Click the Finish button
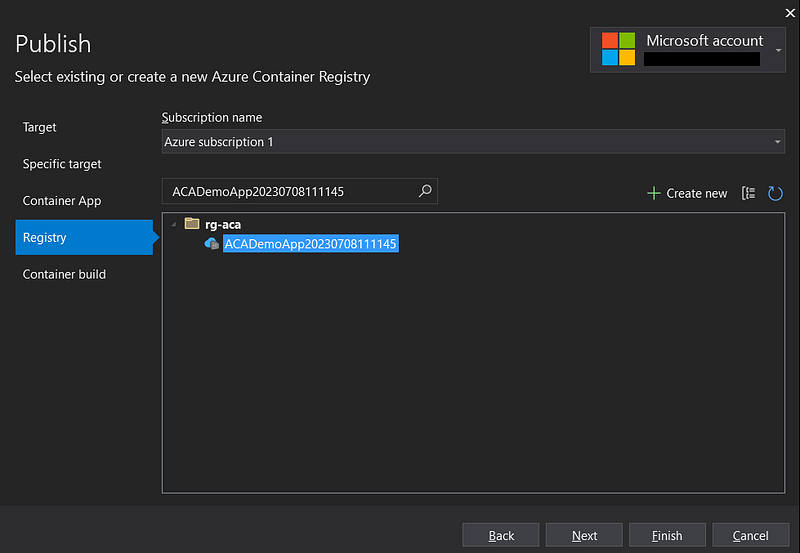Screen dimensions: 800x553 pyautogui.click(x=667, y=536)
